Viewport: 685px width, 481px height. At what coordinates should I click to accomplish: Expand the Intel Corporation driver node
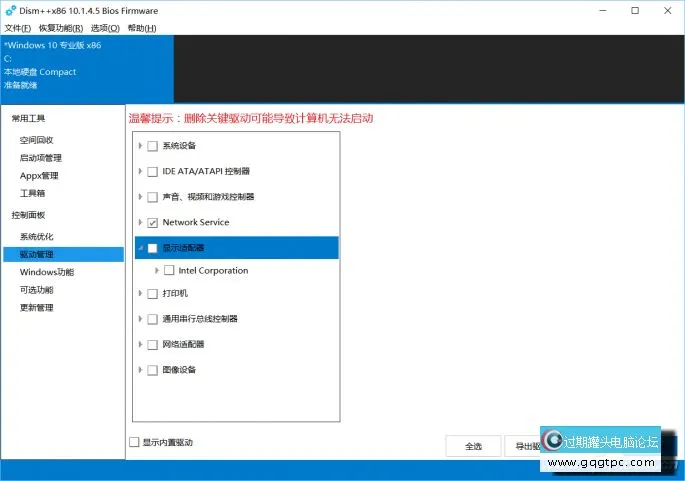point(157,270)
